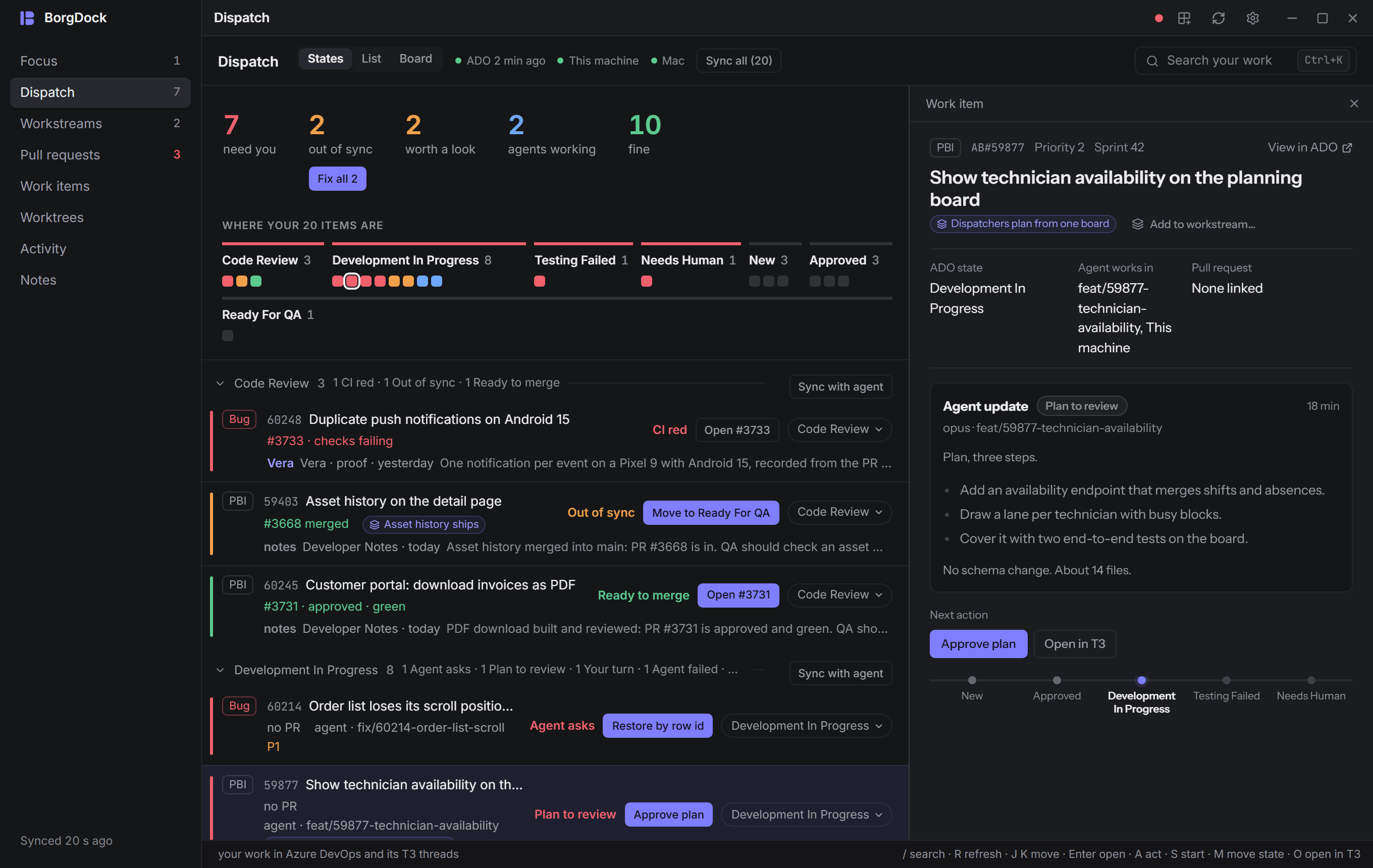Screen dimensions: 1373x868
Task: Switch to the States view tab
Action: coord(325,59)
